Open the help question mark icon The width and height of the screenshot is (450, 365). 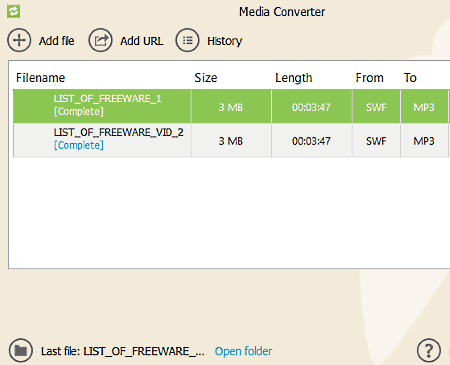[429, 350]
